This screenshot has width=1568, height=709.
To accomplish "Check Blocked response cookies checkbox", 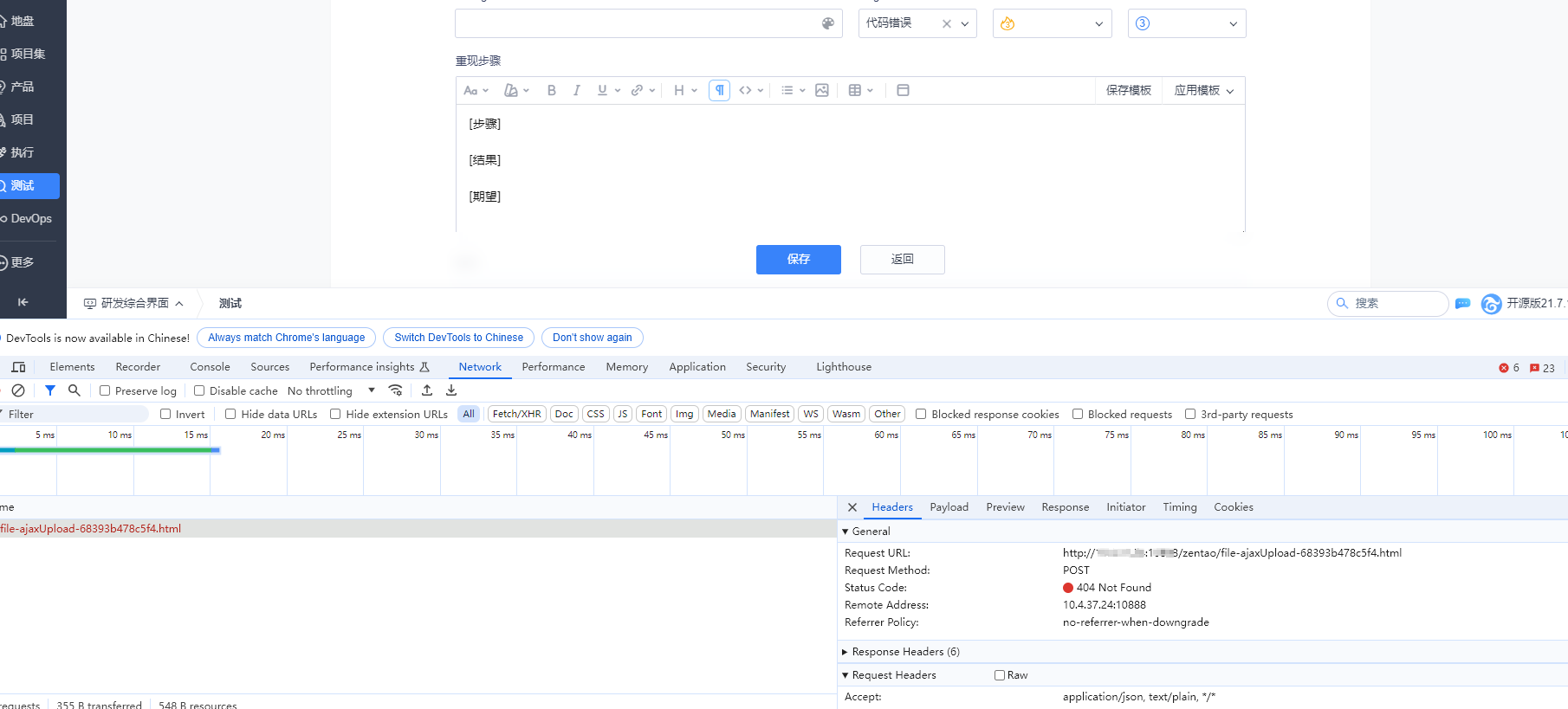I will pyautogui.click(x=921, y=414).
